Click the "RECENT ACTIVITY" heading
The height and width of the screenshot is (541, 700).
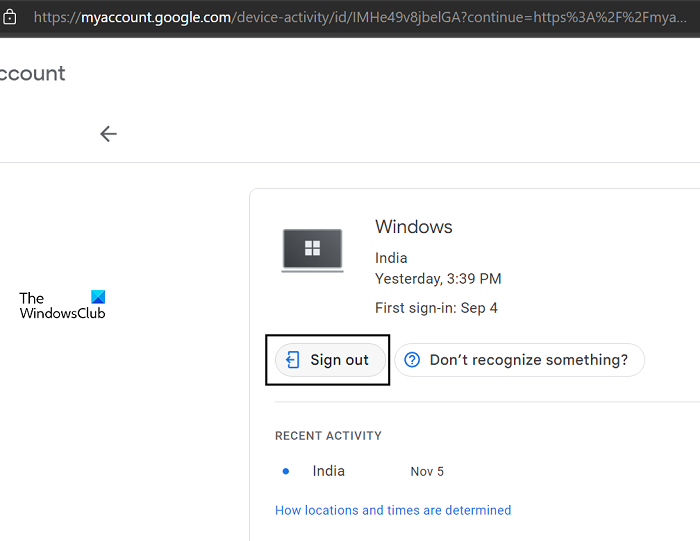328,436
